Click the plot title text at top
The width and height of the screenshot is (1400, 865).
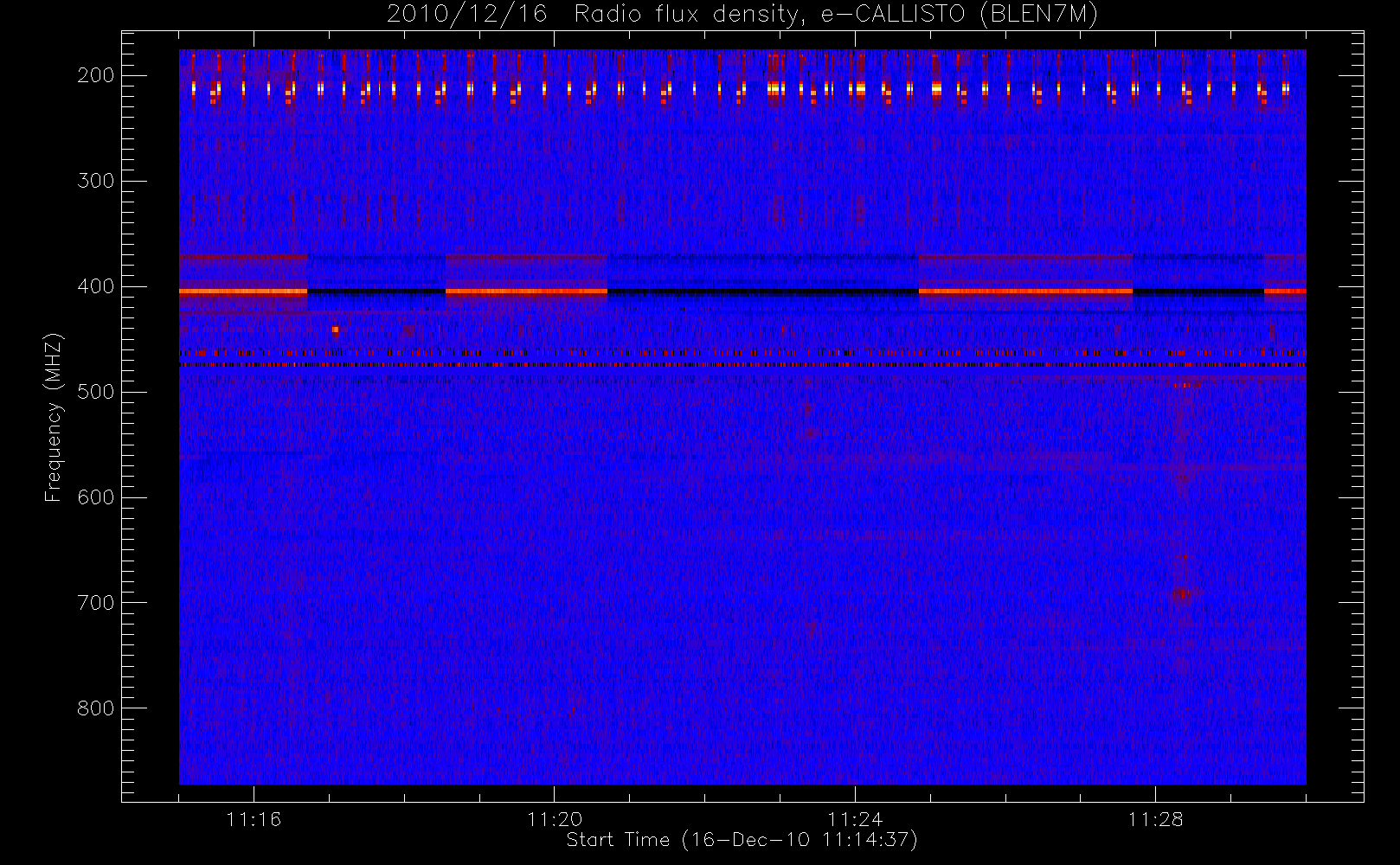coord(742,15)
